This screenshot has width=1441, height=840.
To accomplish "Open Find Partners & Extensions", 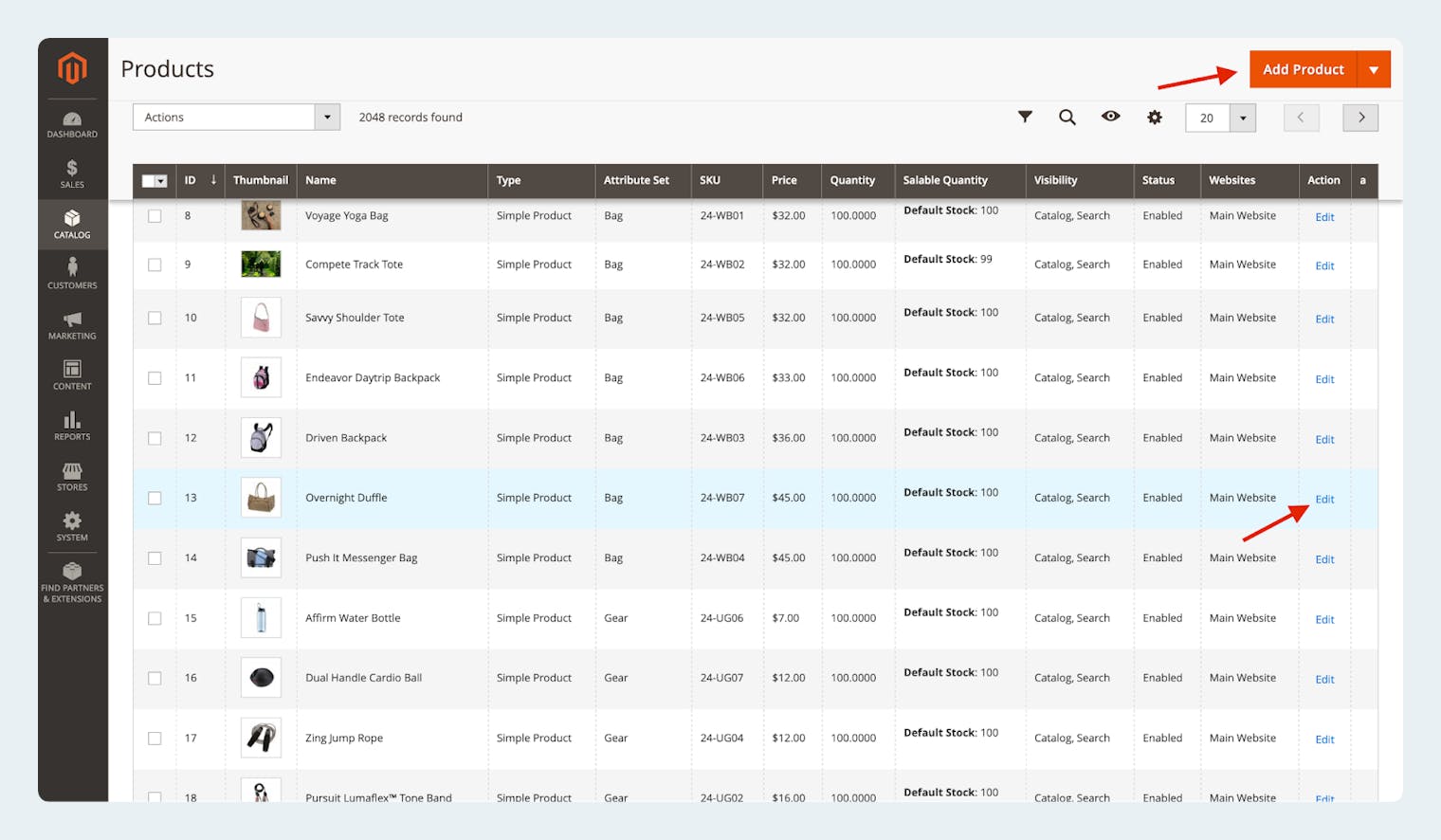I will tap(72, 583).
